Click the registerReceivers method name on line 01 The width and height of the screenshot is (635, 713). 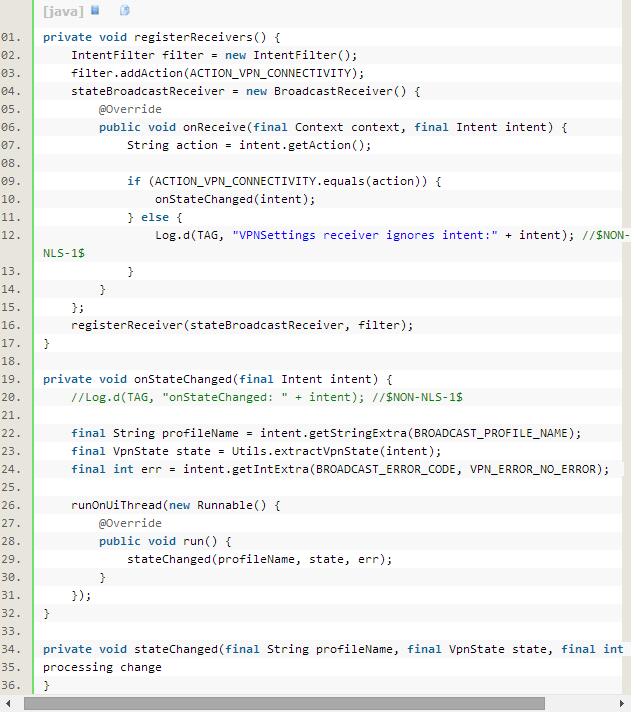pos(193,37)
